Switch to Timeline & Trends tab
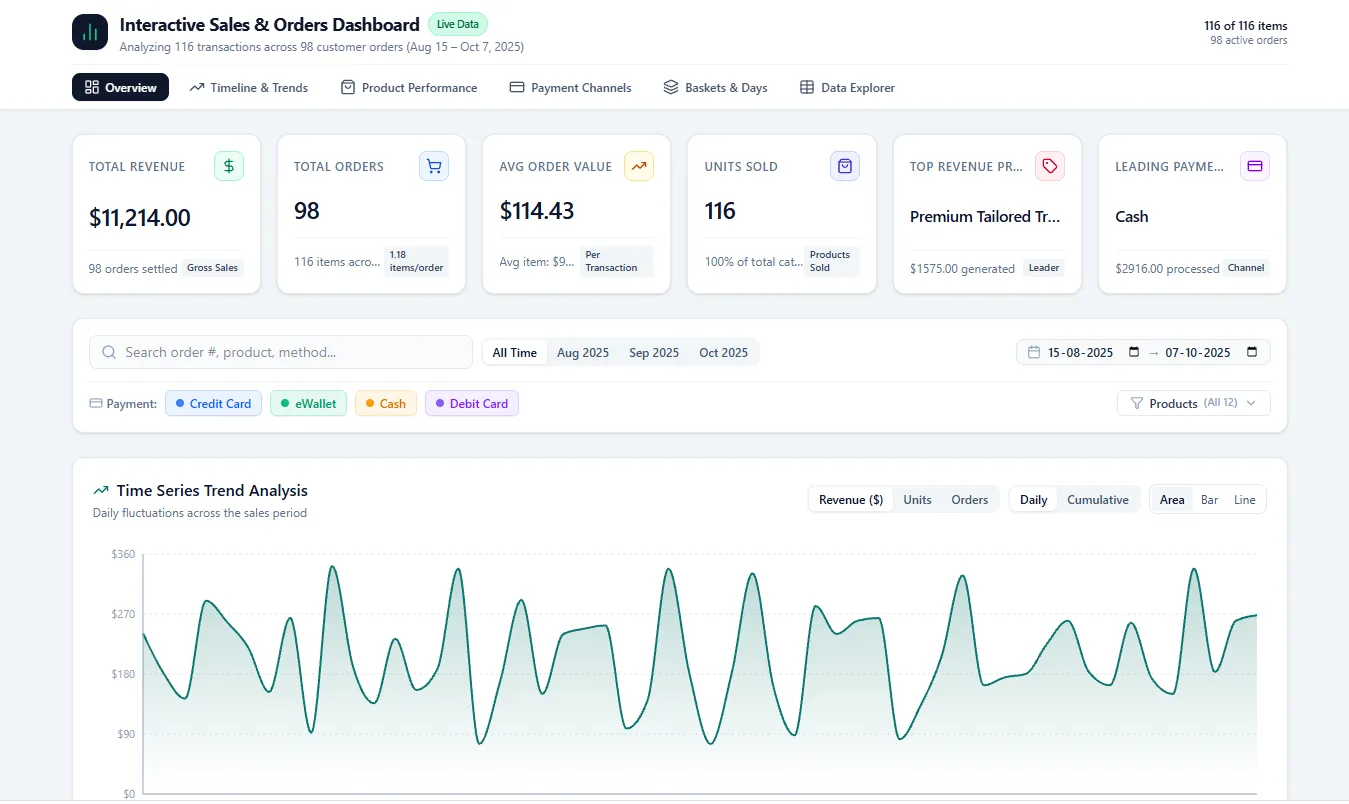 [249, 87]
